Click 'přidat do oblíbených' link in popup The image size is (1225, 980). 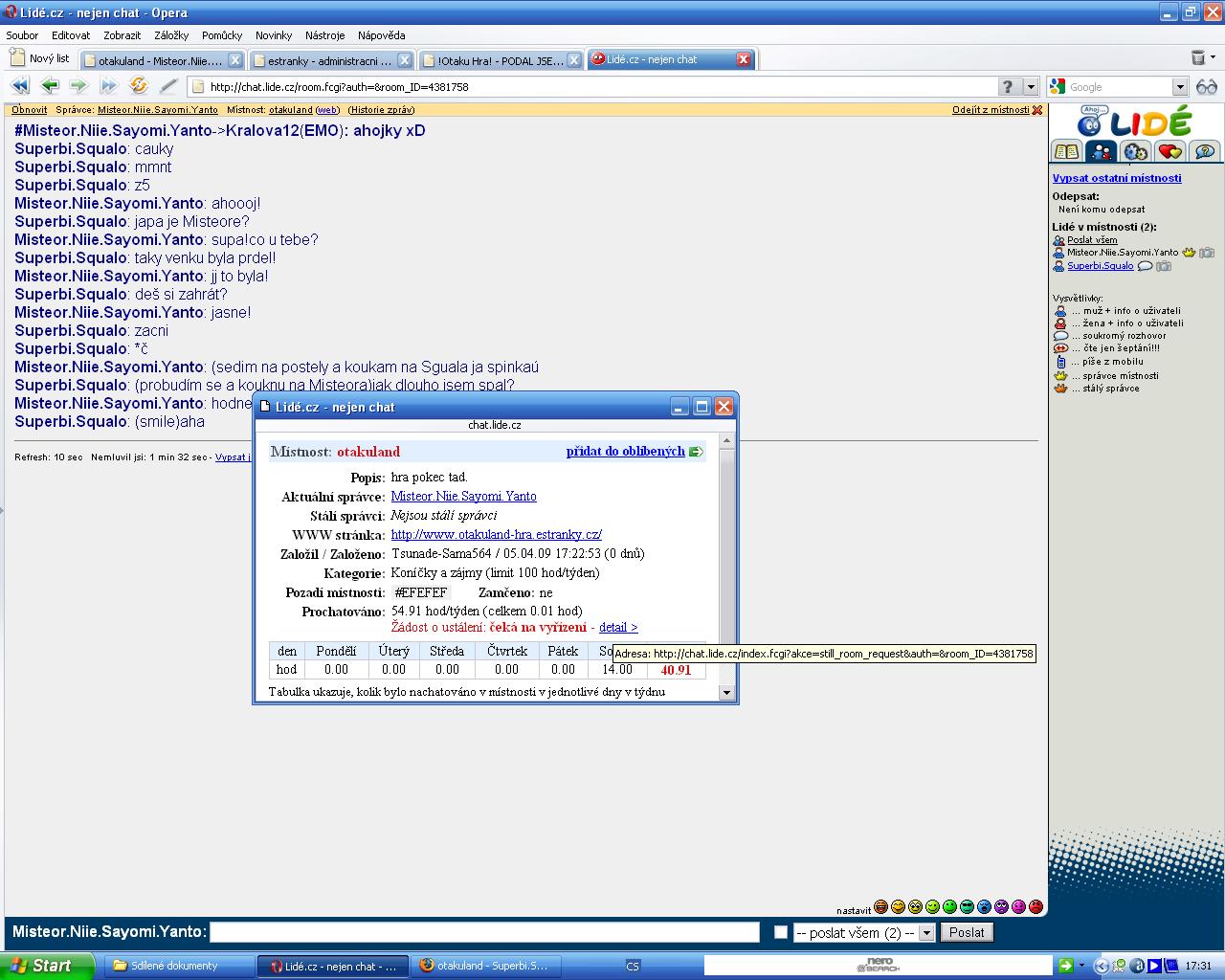[x=626, y=452]
